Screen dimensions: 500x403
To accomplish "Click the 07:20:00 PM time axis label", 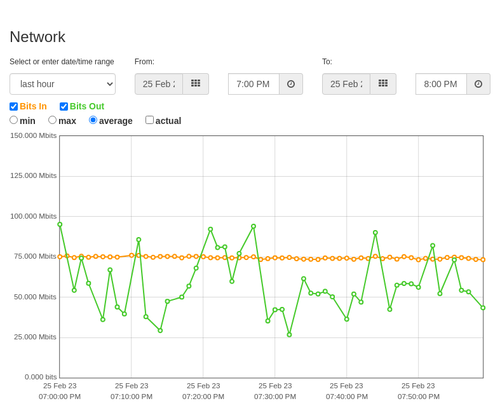I will [203, 397].
